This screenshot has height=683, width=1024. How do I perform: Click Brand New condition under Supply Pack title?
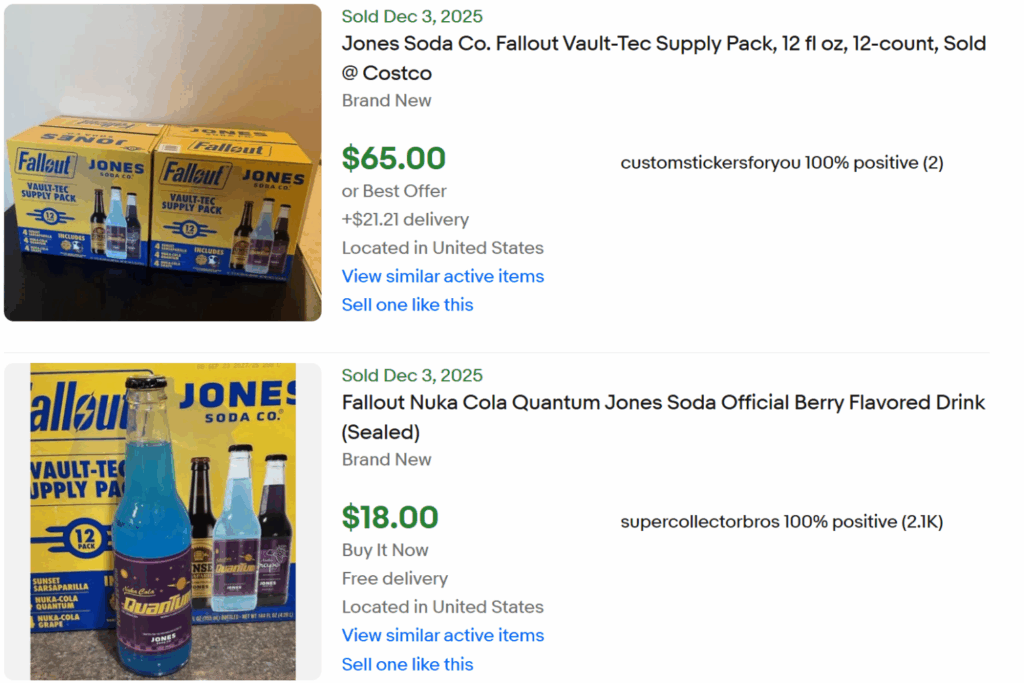(x=386, y=100)
